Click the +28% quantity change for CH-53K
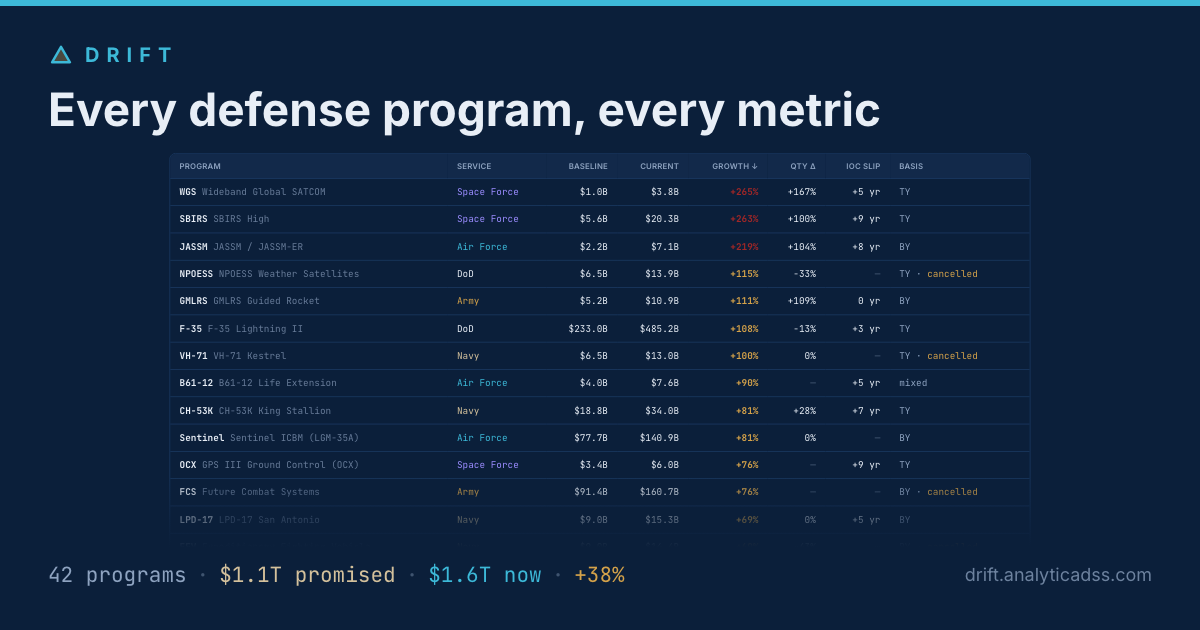Viewport: 1200px width, 630px height. [x=805, y=411]
